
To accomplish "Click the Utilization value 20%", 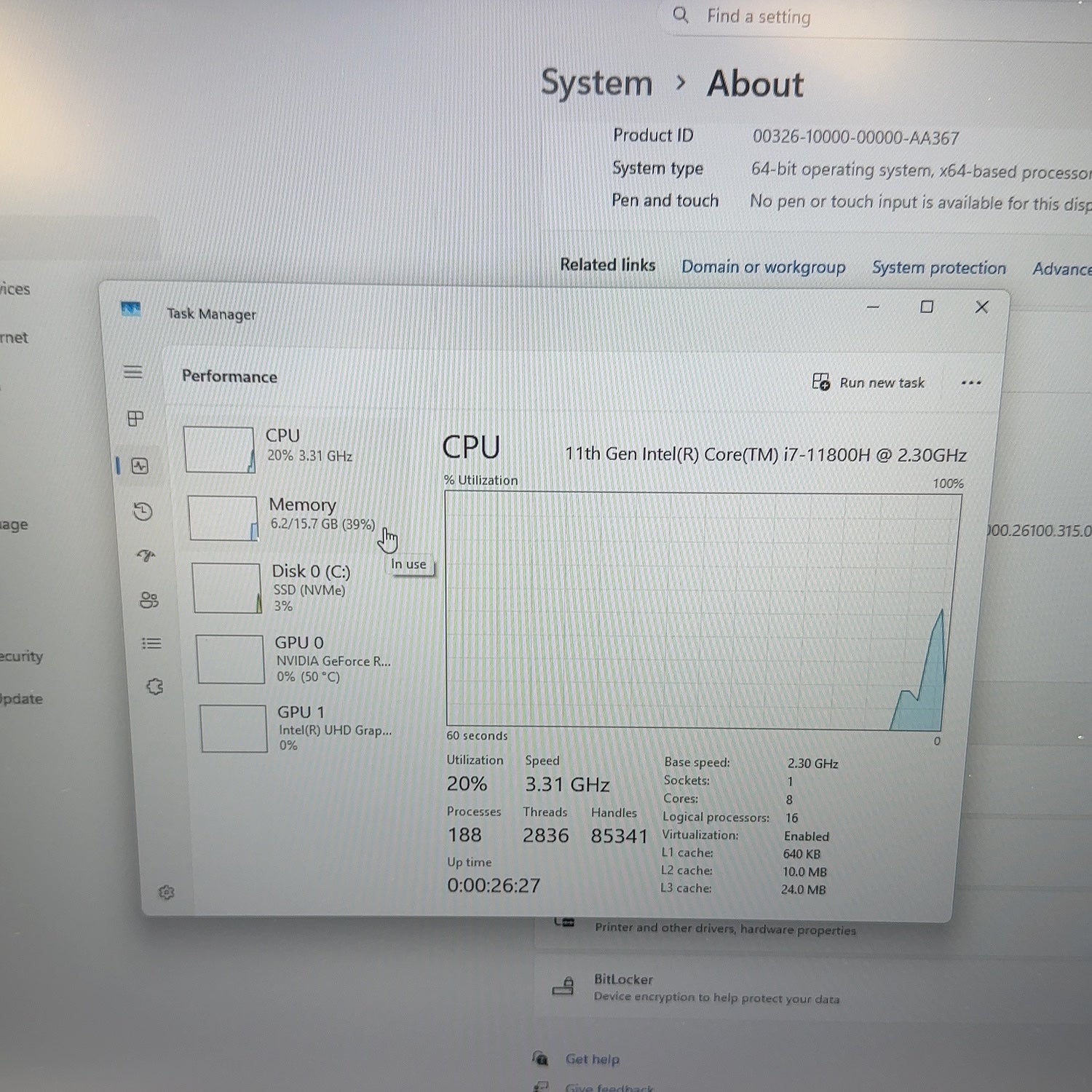I will (x=467, y=783).
